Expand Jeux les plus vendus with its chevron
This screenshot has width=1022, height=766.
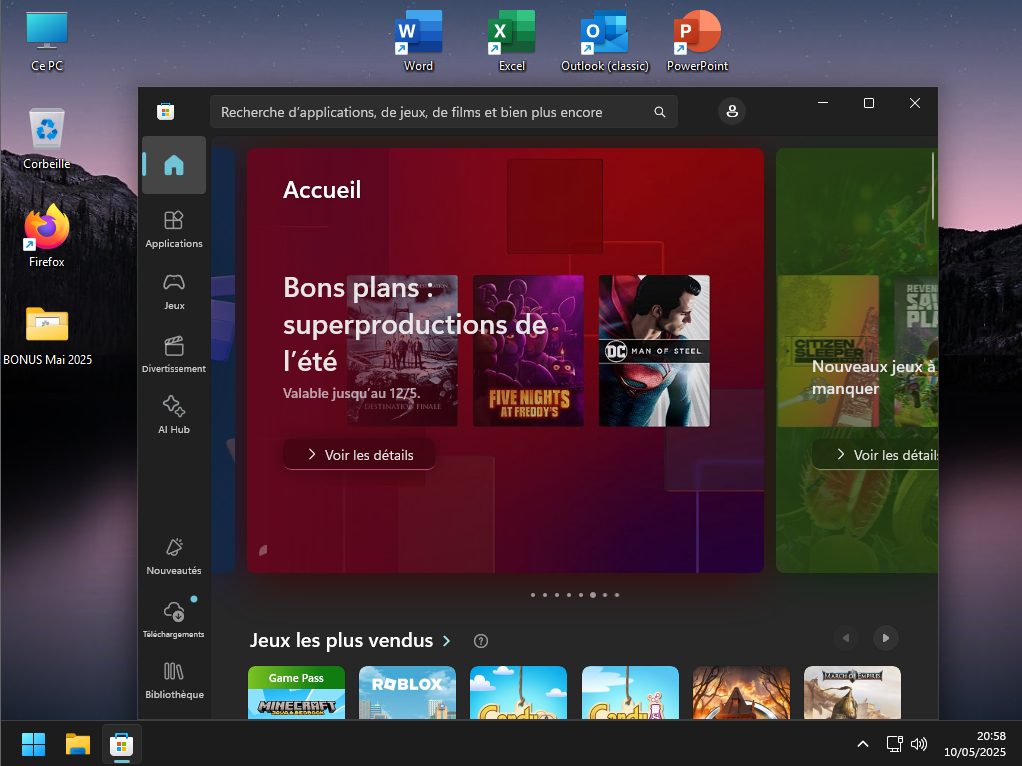pyautogui.click(x=447, y=641)
